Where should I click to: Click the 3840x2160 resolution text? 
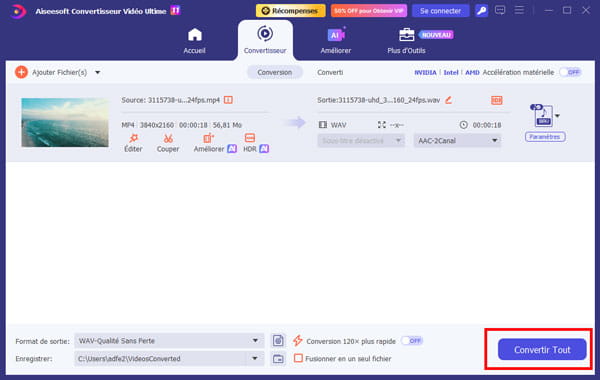157,125
